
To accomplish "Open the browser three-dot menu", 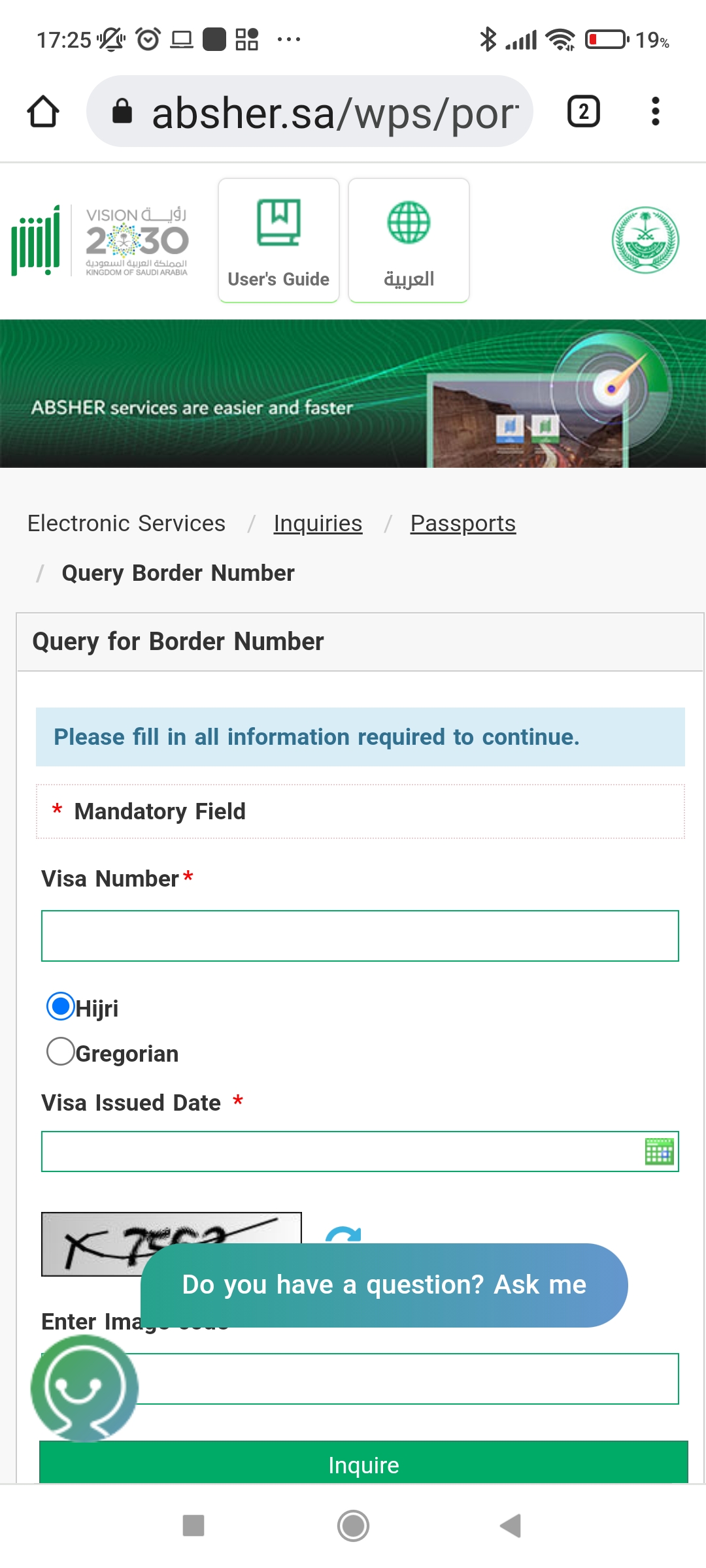I will click(x=655, y=112).
